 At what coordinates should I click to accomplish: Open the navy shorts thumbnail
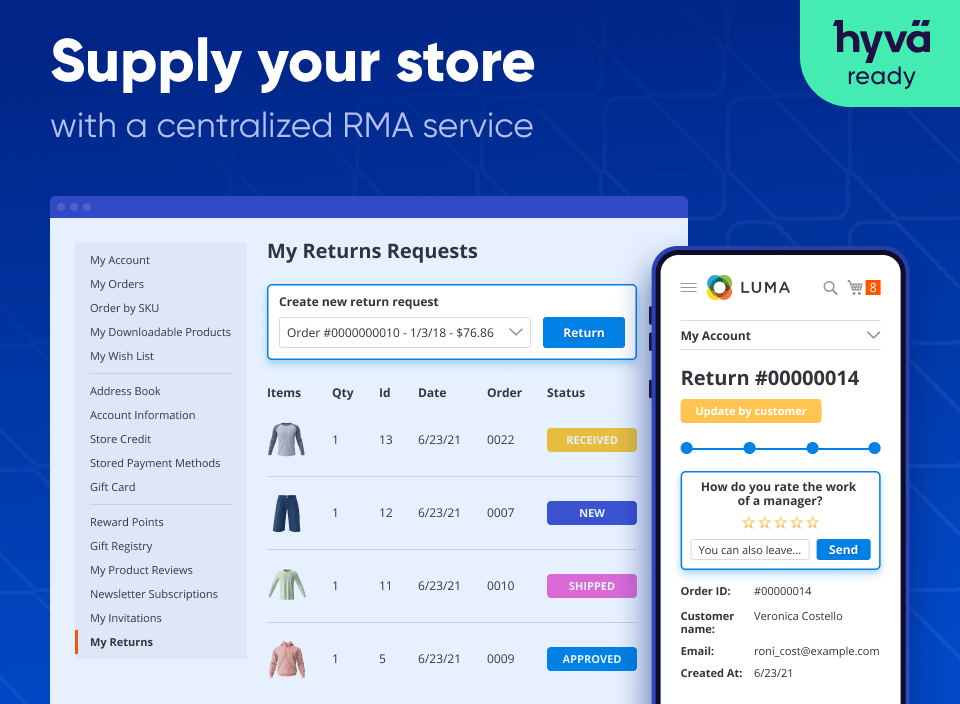pos(287,513)
